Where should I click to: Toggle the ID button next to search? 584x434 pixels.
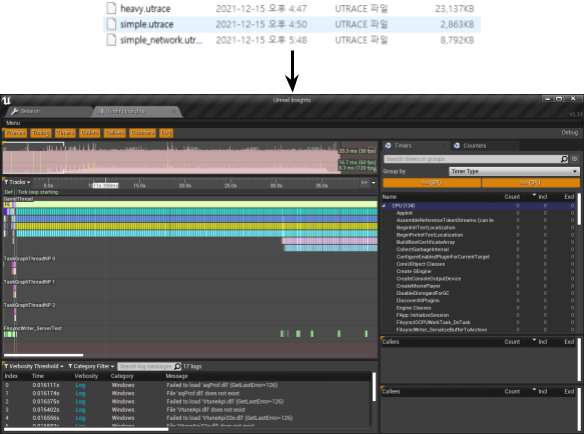coord(574,159)
